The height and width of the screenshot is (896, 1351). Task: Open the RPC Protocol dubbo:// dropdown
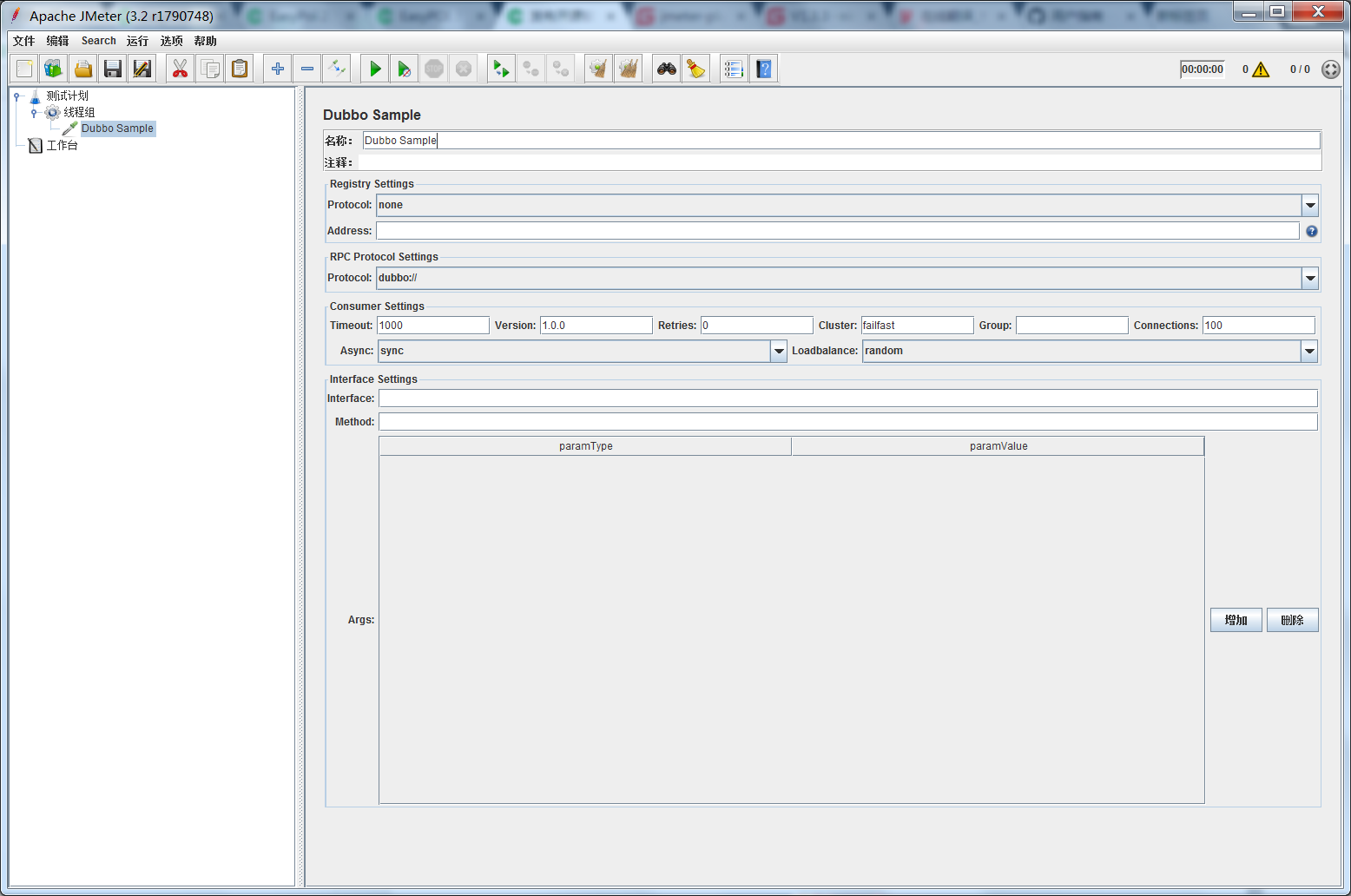coord(1310,279)
